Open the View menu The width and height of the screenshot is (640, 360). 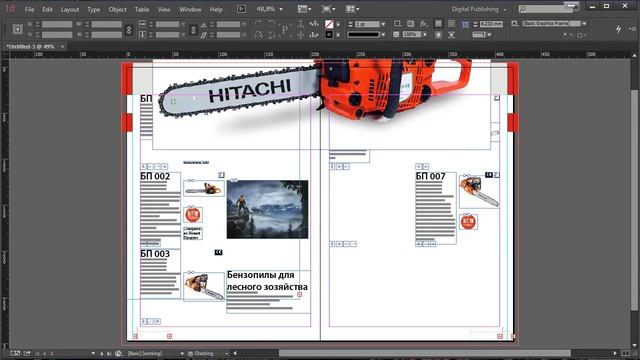tap(164, 9)
